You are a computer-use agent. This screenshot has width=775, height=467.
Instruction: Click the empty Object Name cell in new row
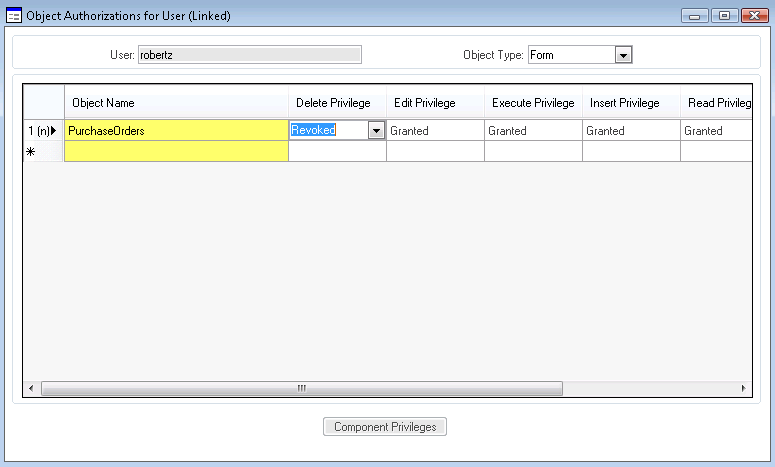click(176, 151)
